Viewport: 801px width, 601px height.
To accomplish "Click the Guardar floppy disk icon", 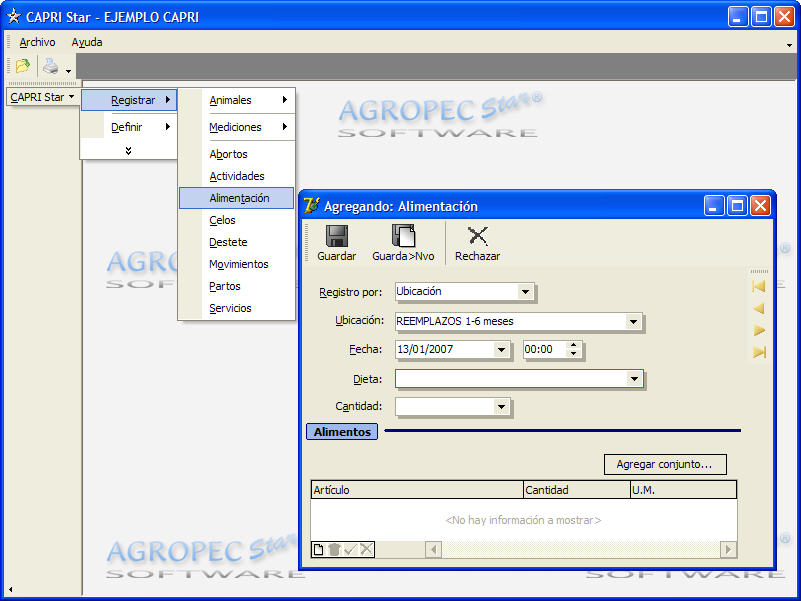I will pyautogui.click(x=337, y=236).
